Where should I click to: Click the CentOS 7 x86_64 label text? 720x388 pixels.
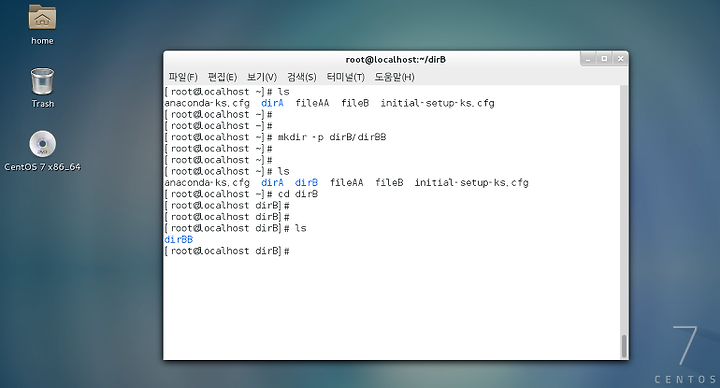click(42, 167)
